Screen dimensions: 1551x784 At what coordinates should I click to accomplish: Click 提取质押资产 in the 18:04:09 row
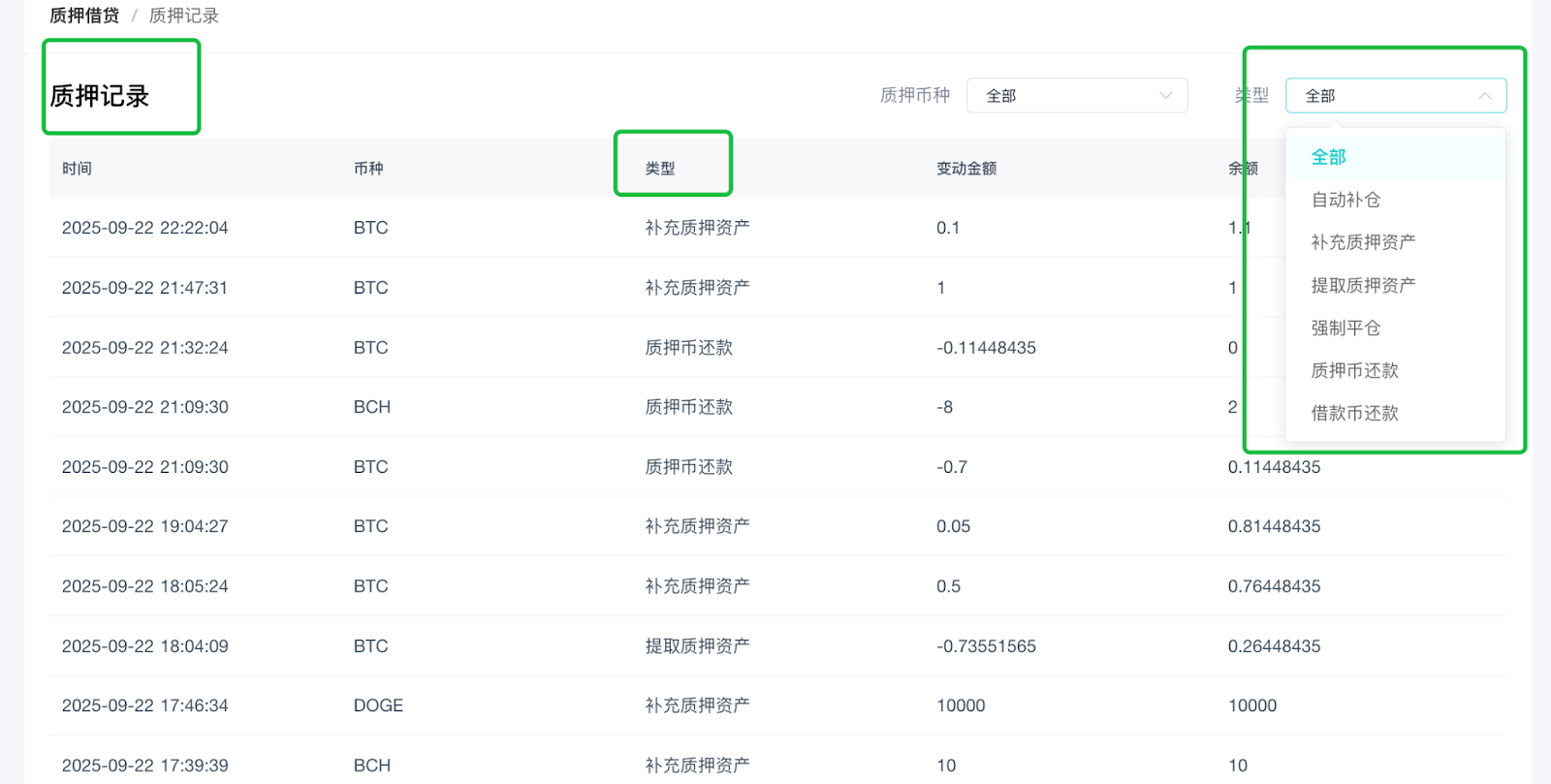(698, 646)
